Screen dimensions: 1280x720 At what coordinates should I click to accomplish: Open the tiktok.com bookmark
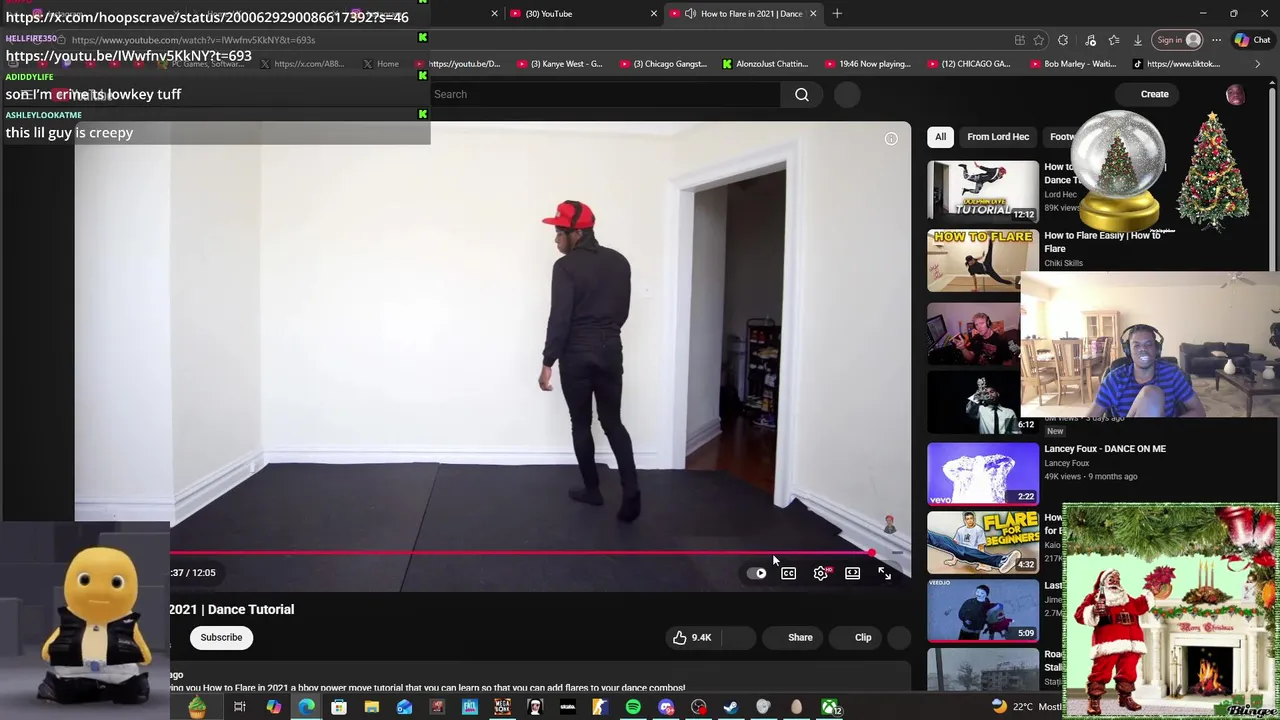[x=1177, y=64]
